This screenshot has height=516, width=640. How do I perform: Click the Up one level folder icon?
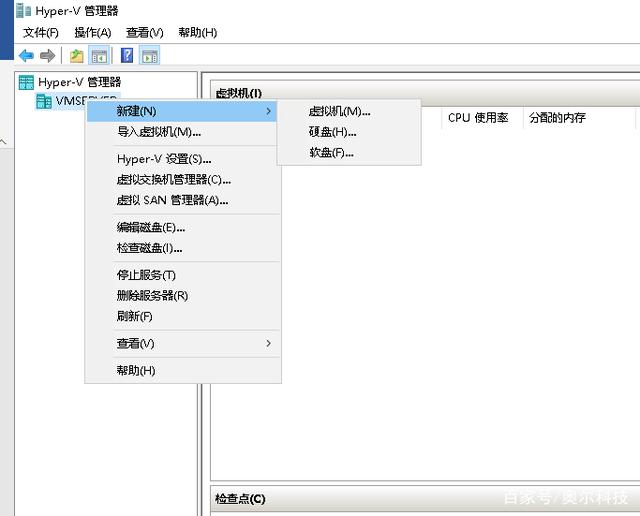click(76, 56)
